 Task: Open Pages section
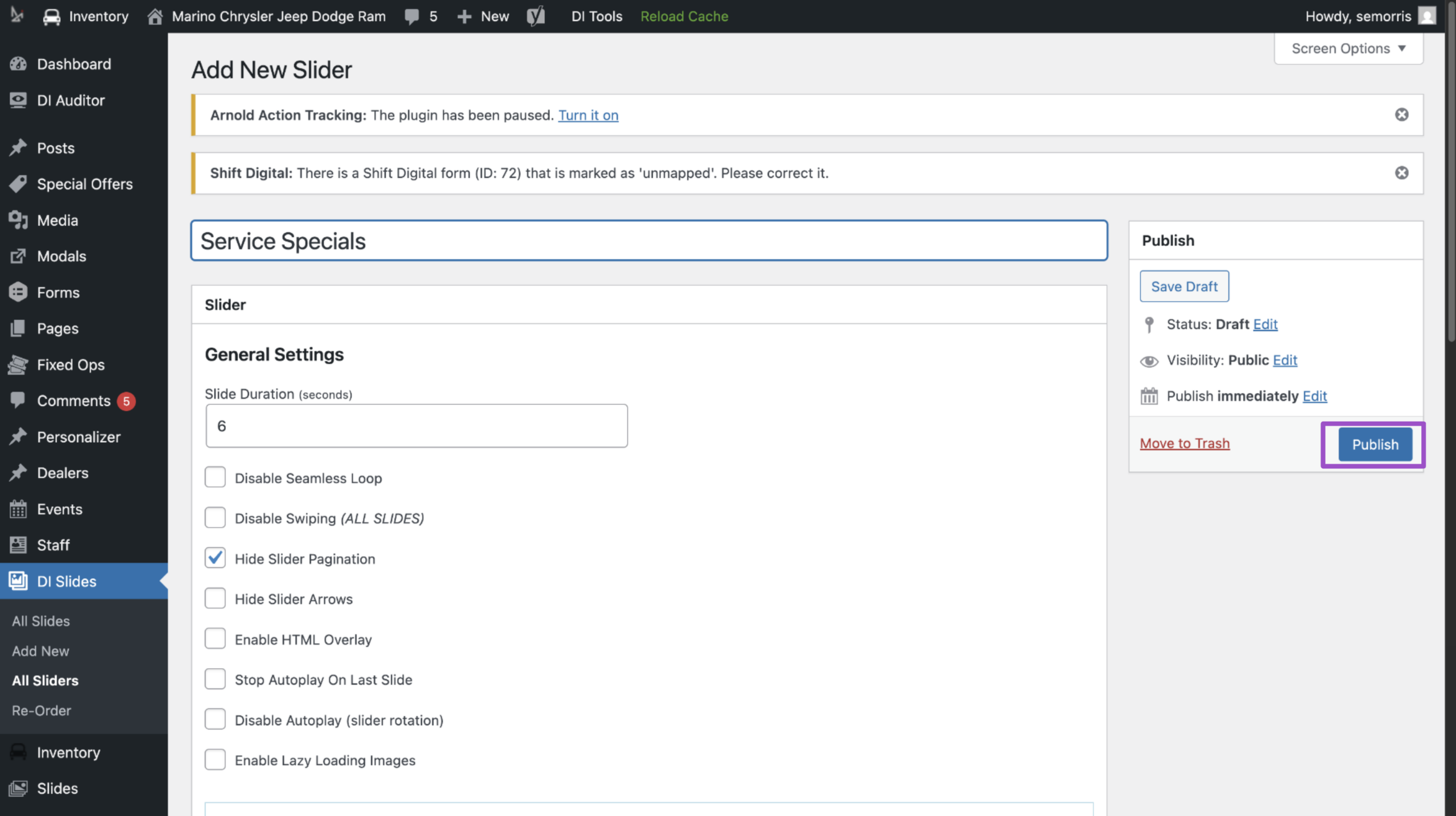57,328
